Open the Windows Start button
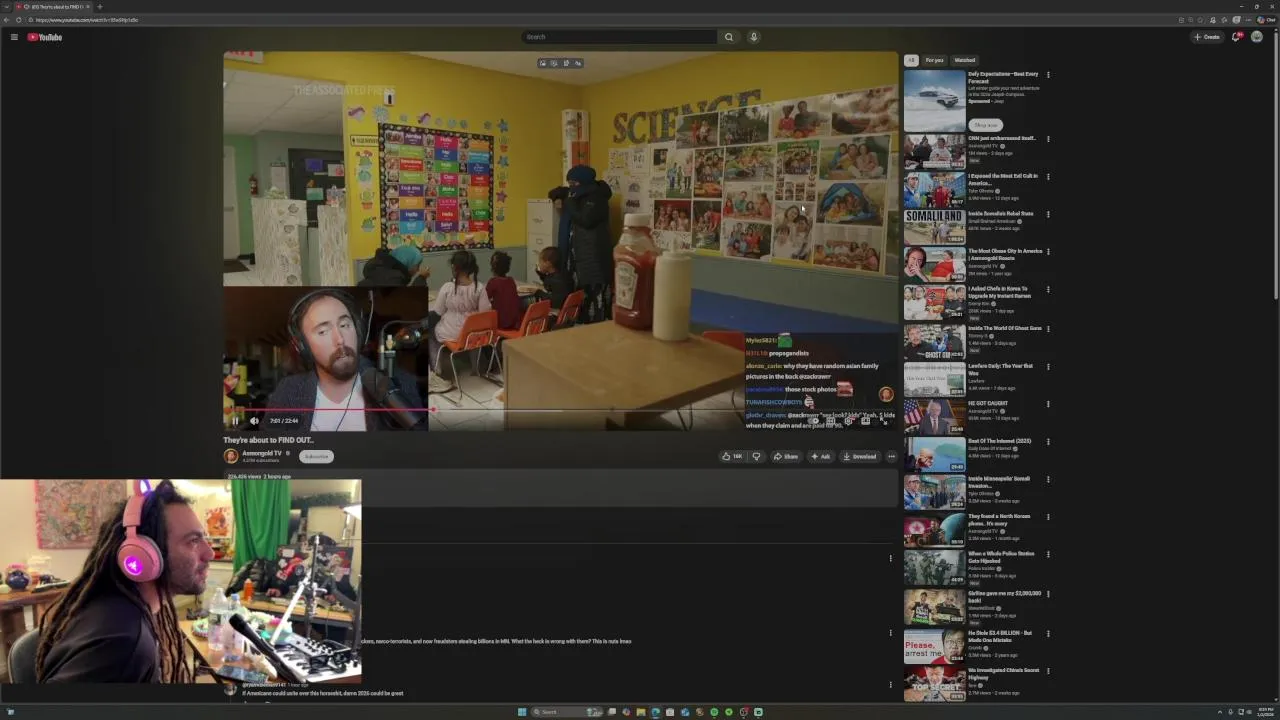The width and height of the screenshot is (1280, 720). point(522,712)
